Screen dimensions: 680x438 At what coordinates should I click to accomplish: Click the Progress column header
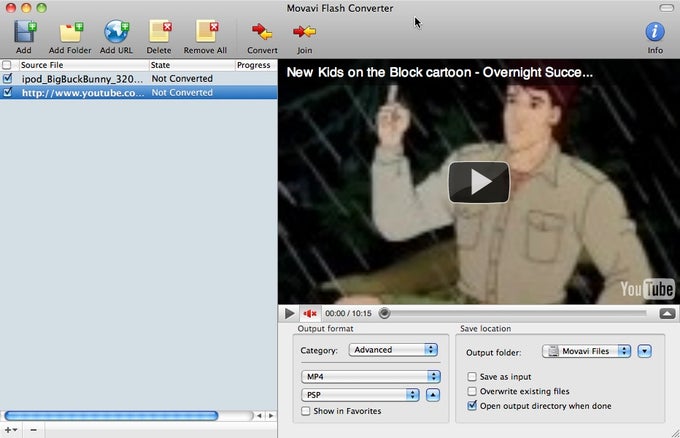[x=255, y=65]
